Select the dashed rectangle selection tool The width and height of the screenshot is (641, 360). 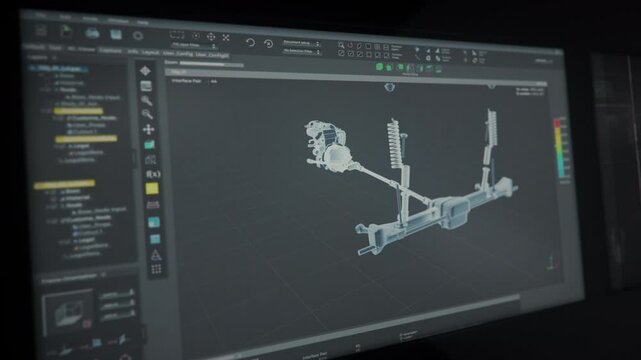(177, 35)
